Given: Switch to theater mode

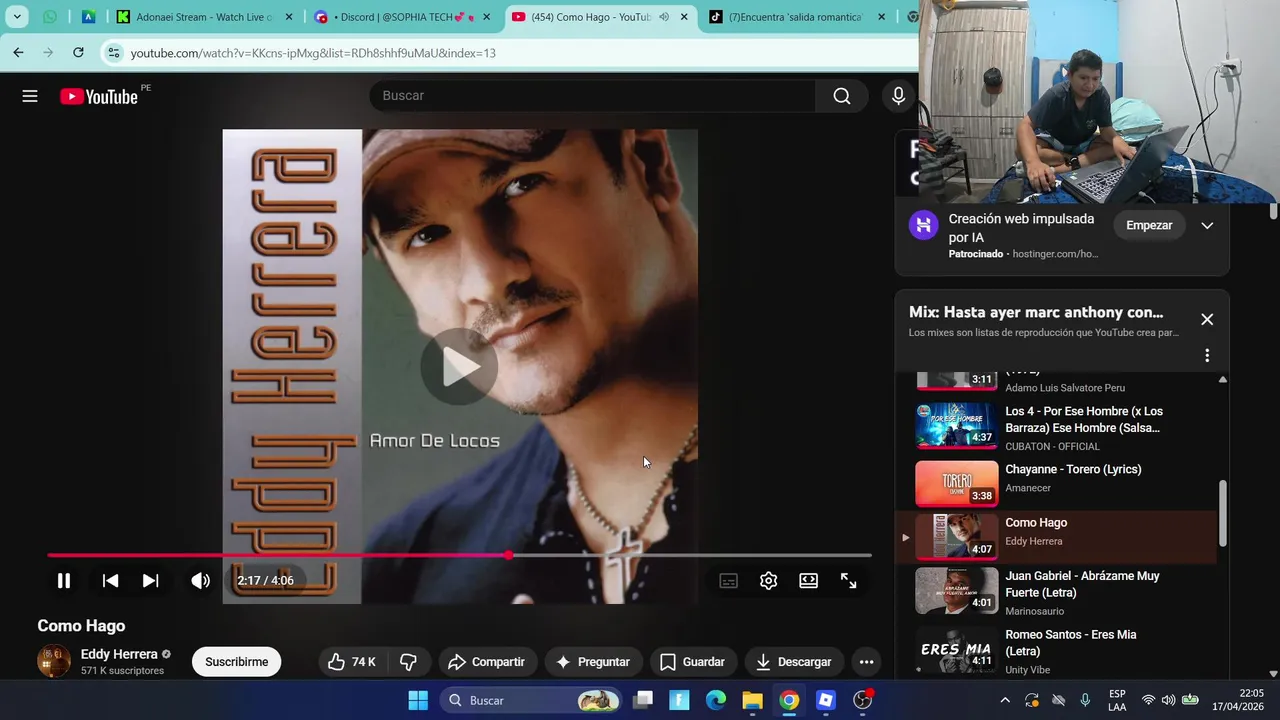Looking at the screenshot, I should pos(808,581).
